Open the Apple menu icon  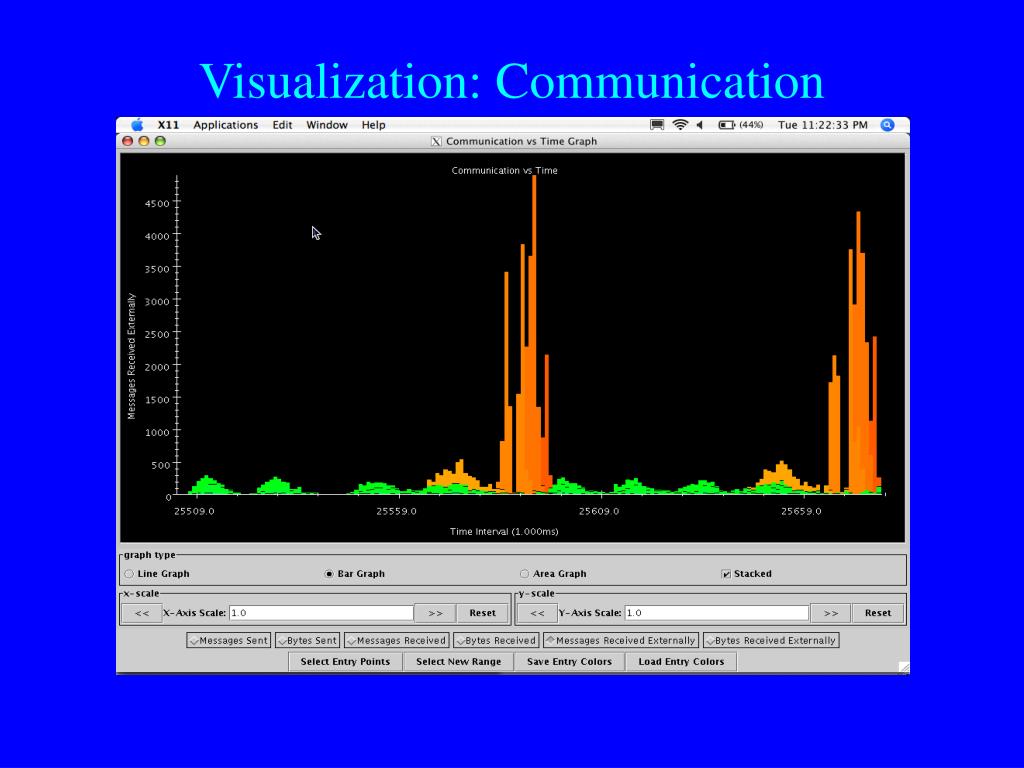137,125
